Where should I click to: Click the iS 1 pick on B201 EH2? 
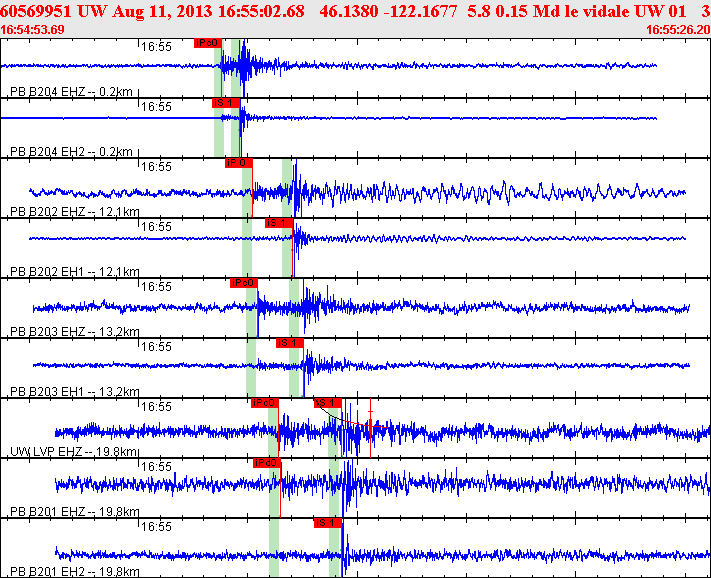328,523
